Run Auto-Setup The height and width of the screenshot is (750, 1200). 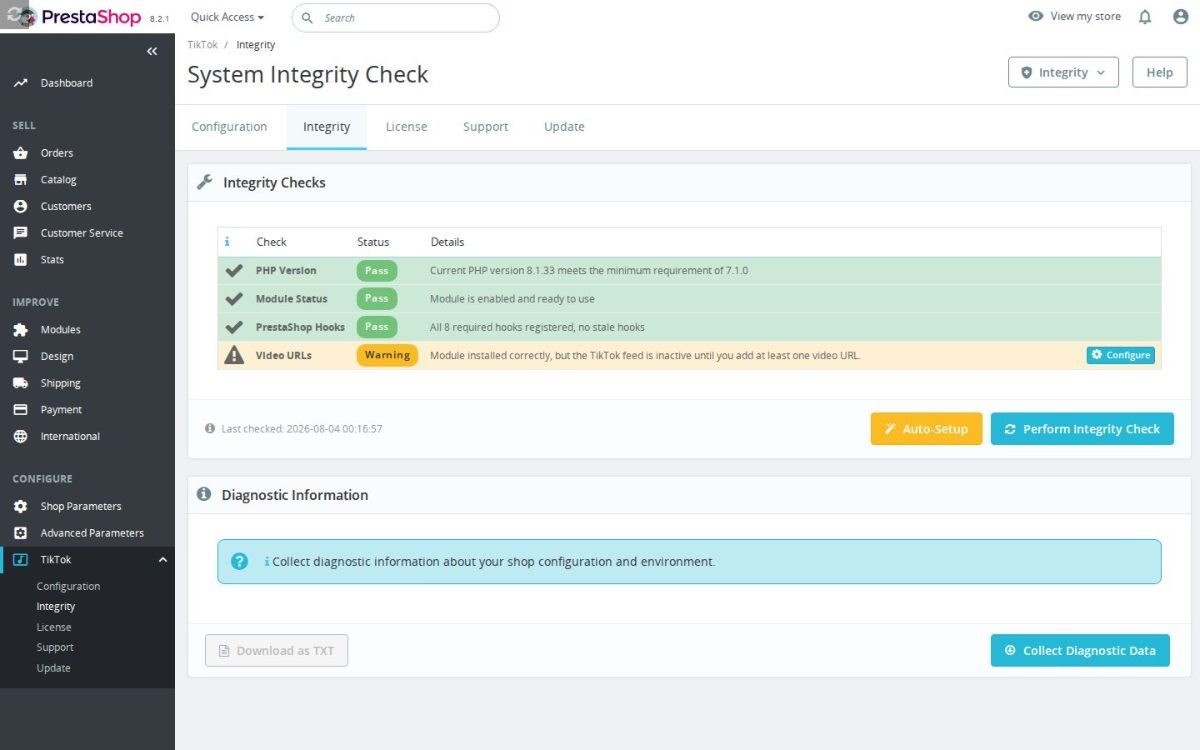pyautogui.click(x=927, y=429)
